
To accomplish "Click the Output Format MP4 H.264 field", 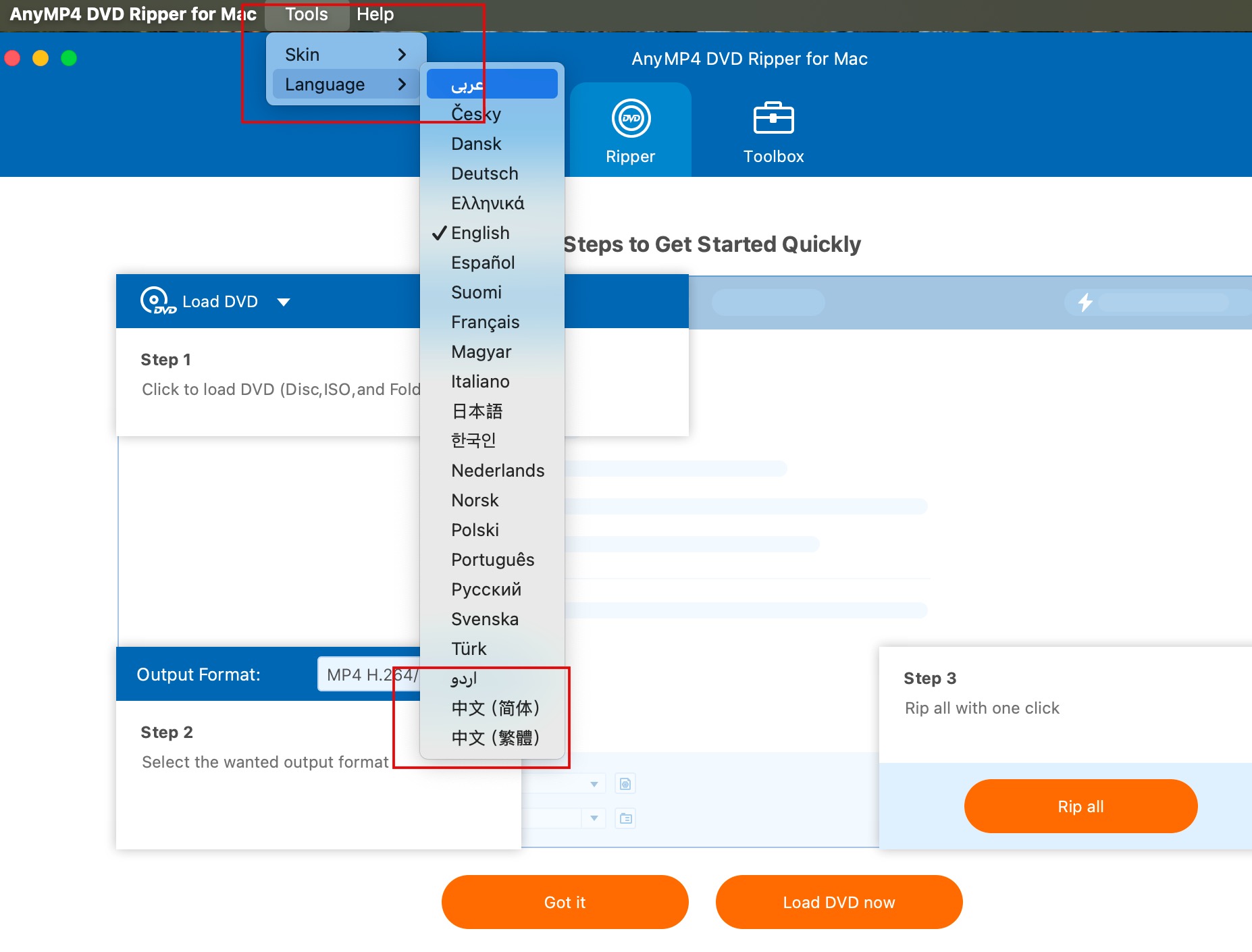I will tap(369, 675).
